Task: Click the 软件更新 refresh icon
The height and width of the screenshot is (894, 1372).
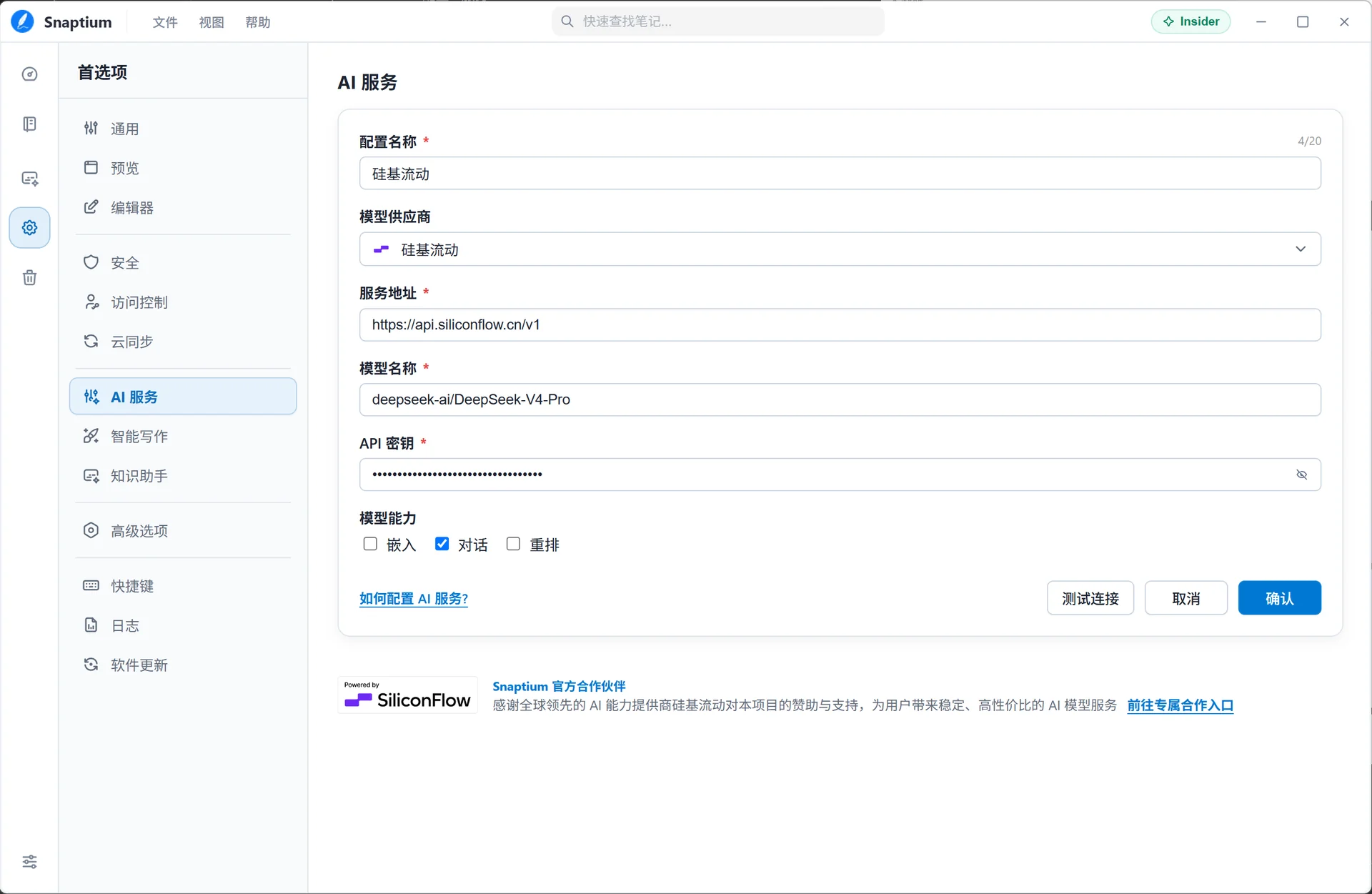Action: (x=91, y=665)
